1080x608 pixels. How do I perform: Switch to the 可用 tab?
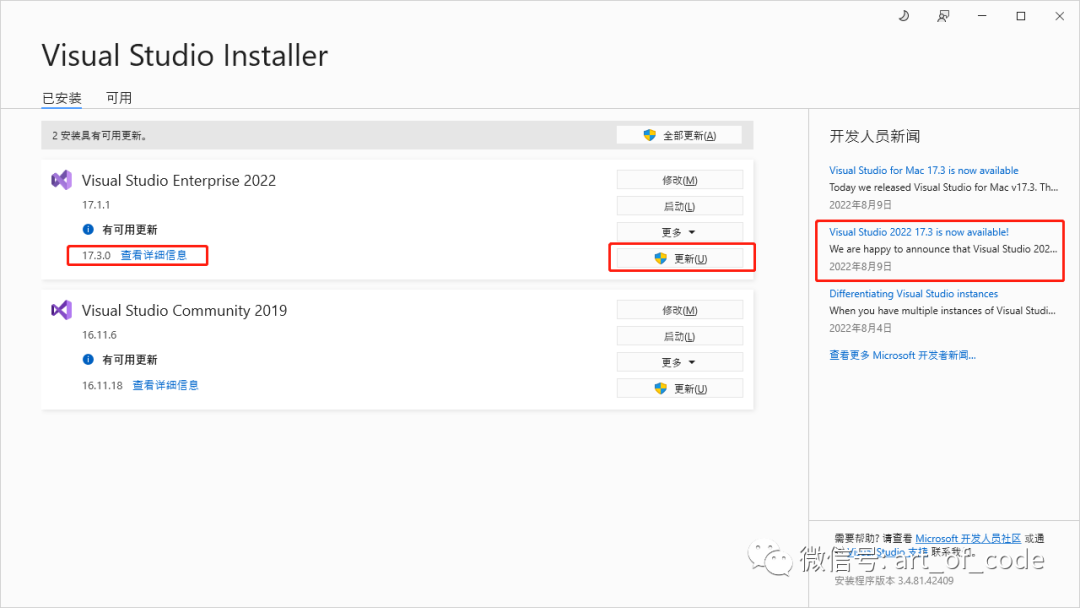point(118,98)
